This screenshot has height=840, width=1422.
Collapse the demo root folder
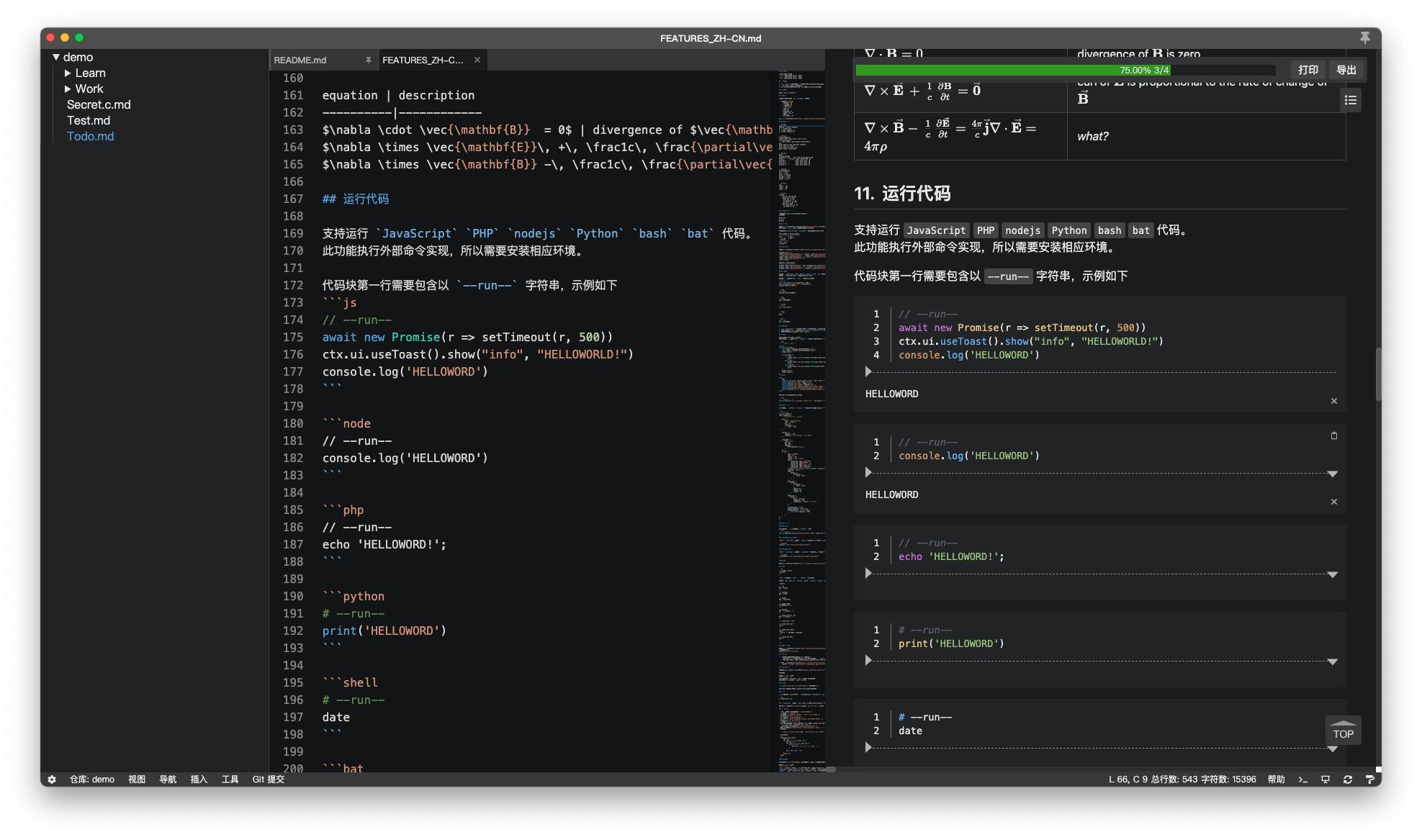[55, 57]
